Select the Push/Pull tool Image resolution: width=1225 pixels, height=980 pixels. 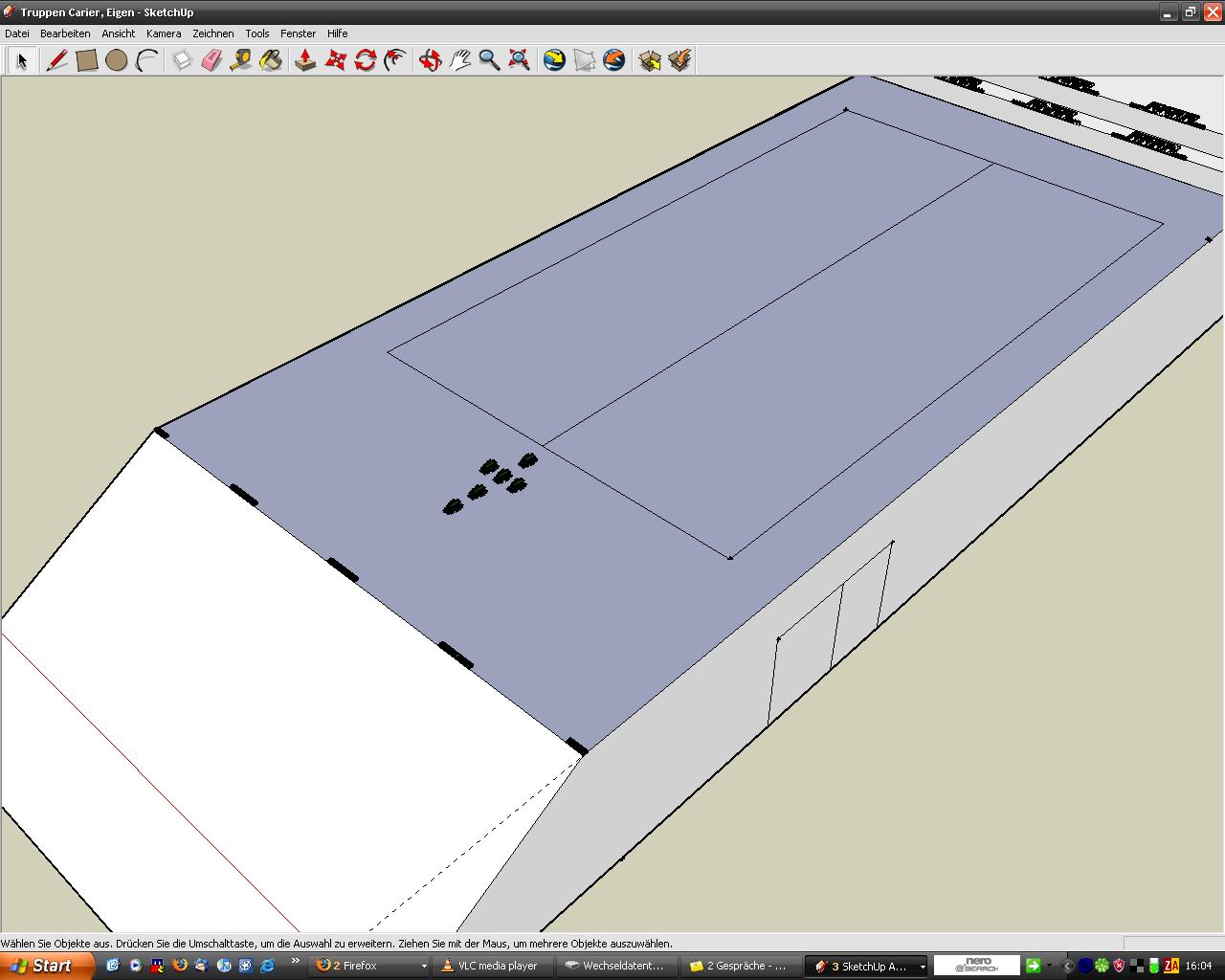(x=305, y=60)
